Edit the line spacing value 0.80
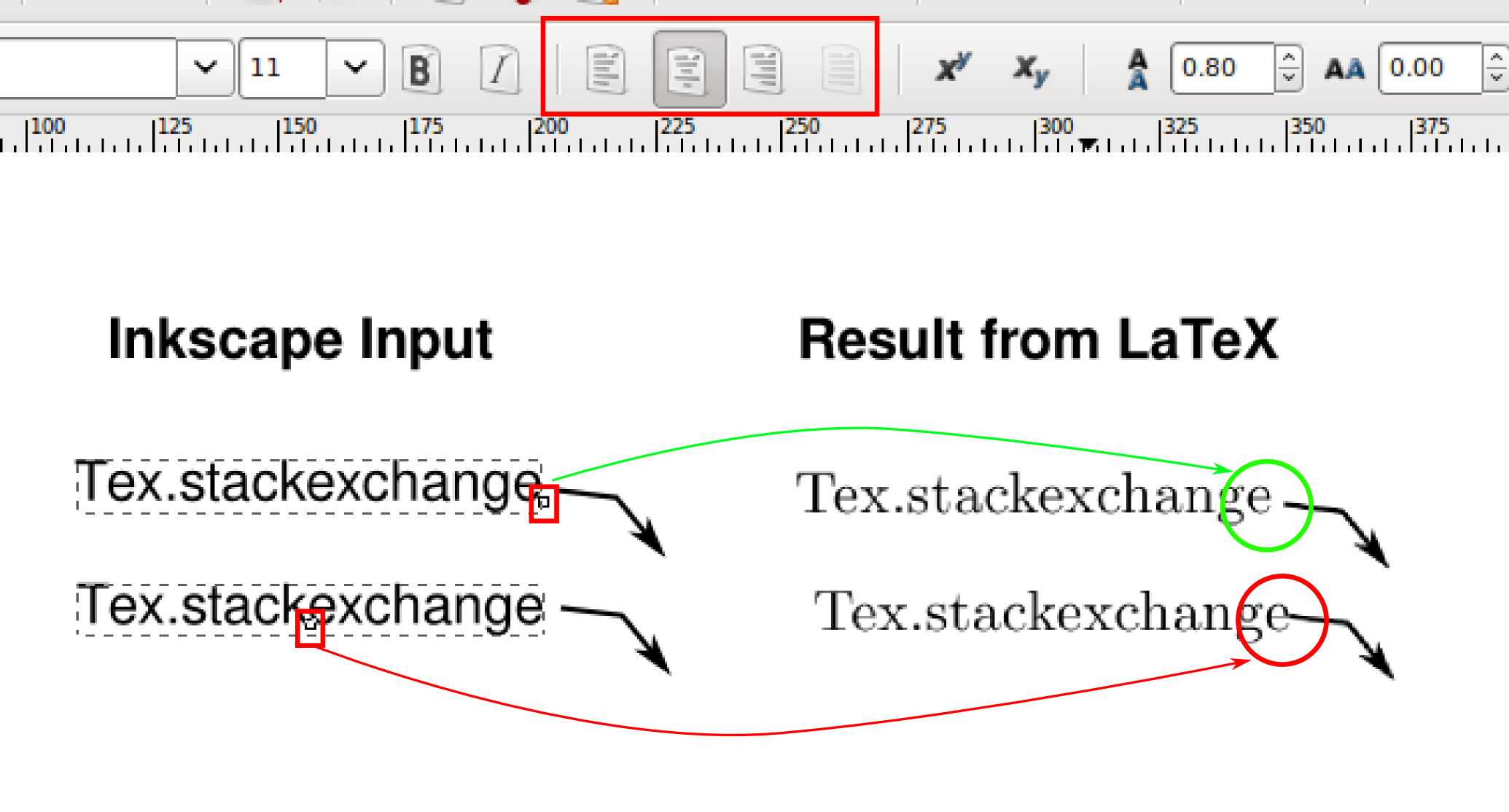This screenshot has width=1509, height=812. pos(1223,68)
